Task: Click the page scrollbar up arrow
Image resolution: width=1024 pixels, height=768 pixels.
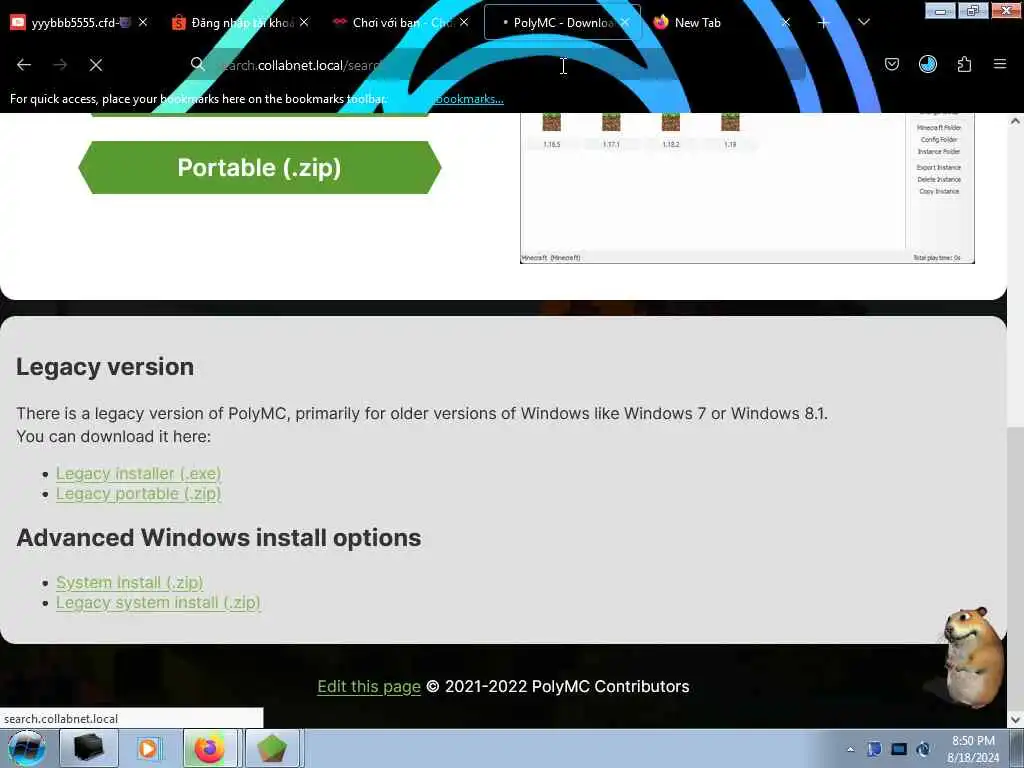Action: (x=1015, y=121)
